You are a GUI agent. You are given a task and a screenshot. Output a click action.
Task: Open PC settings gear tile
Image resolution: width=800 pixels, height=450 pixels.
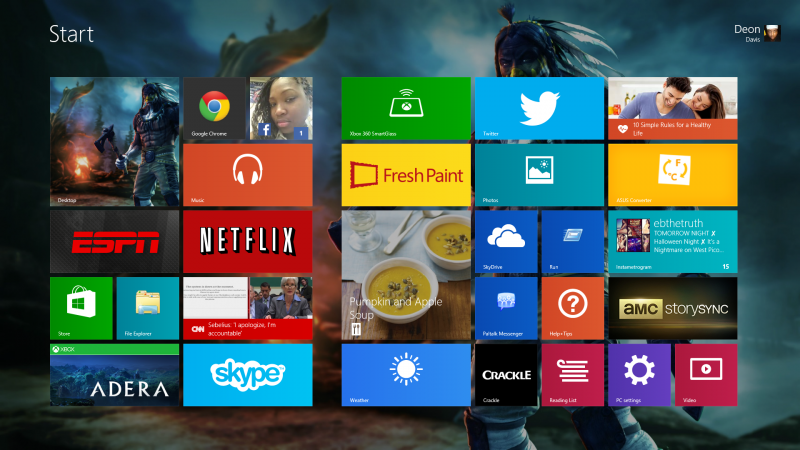point(639,375)
